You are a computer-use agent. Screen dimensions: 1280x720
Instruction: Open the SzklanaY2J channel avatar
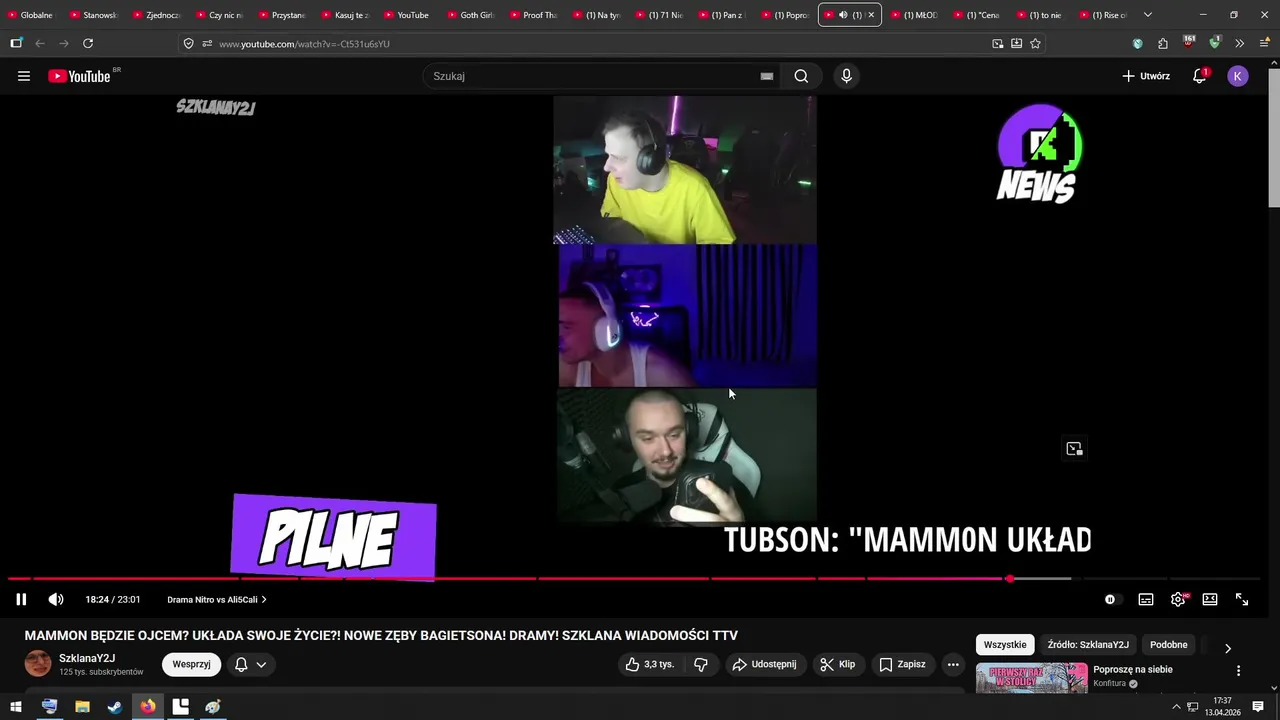click(x=38, y=664)
